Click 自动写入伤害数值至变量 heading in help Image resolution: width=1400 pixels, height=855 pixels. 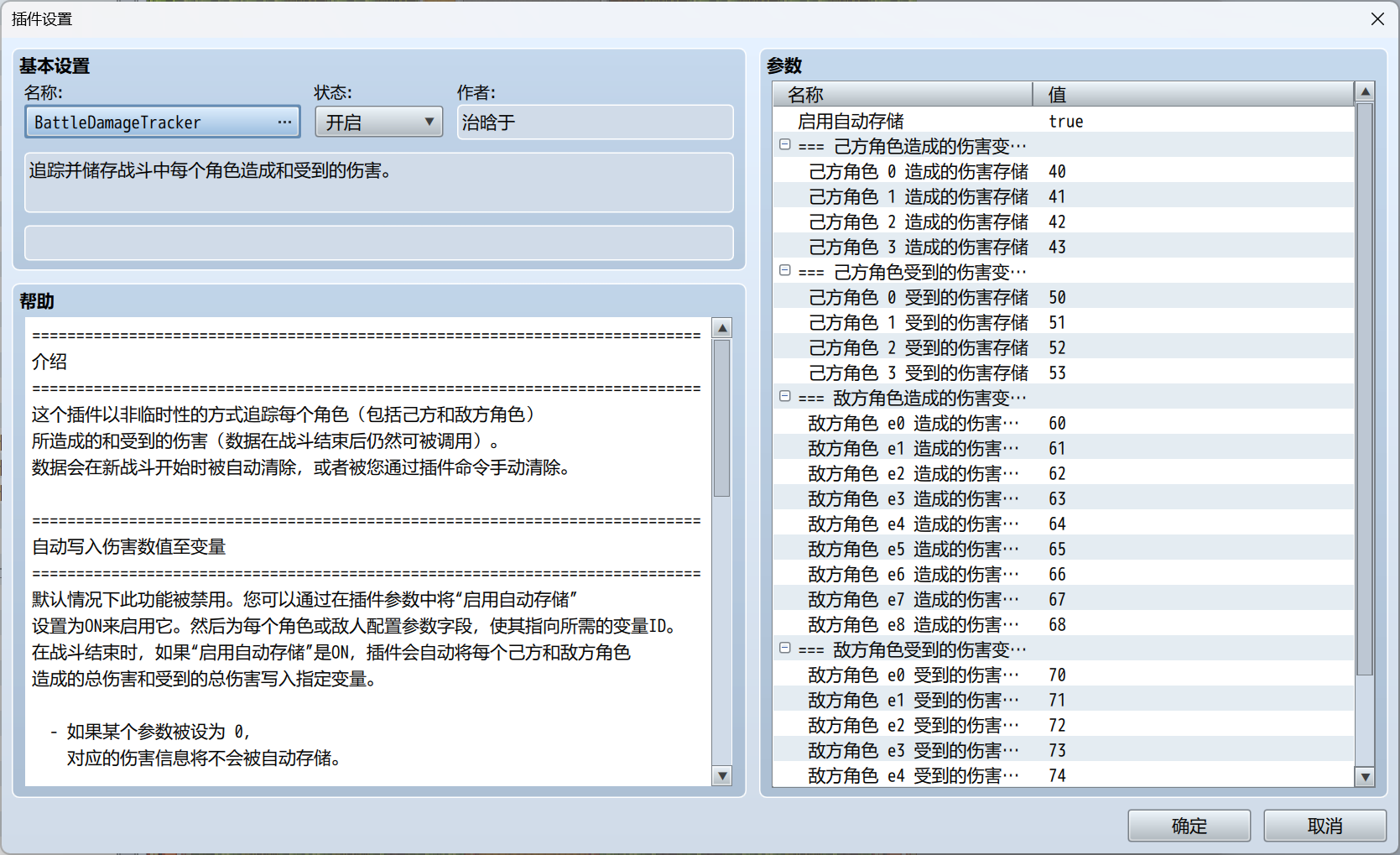pyautogui.click(x=129, y=547)
